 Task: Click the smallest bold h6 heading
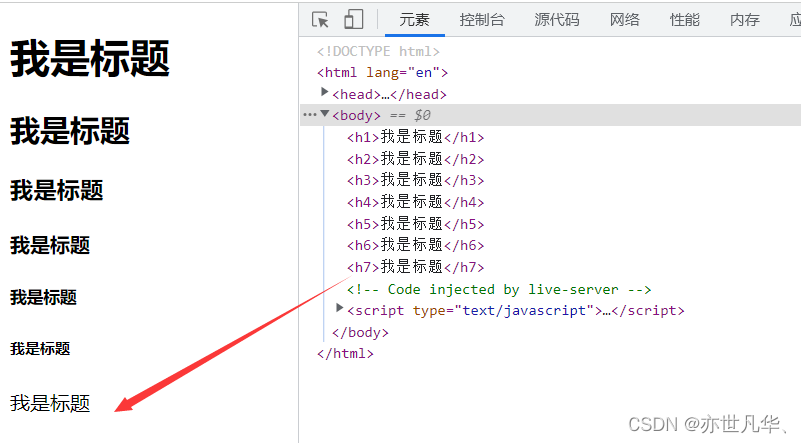tap(40, 349)
